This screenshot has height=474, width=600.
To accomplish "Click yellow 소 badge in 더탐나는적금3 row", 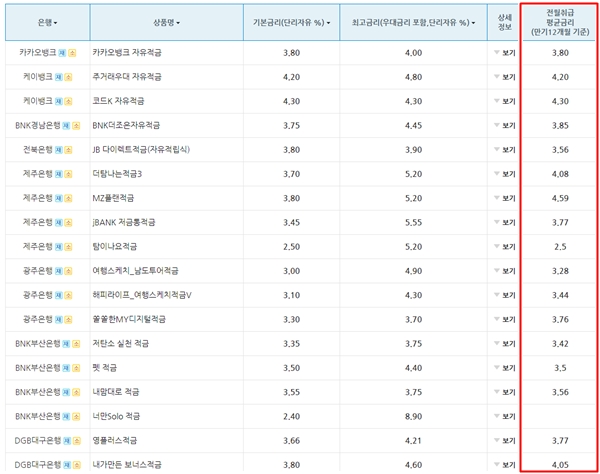I will [68, 174].
